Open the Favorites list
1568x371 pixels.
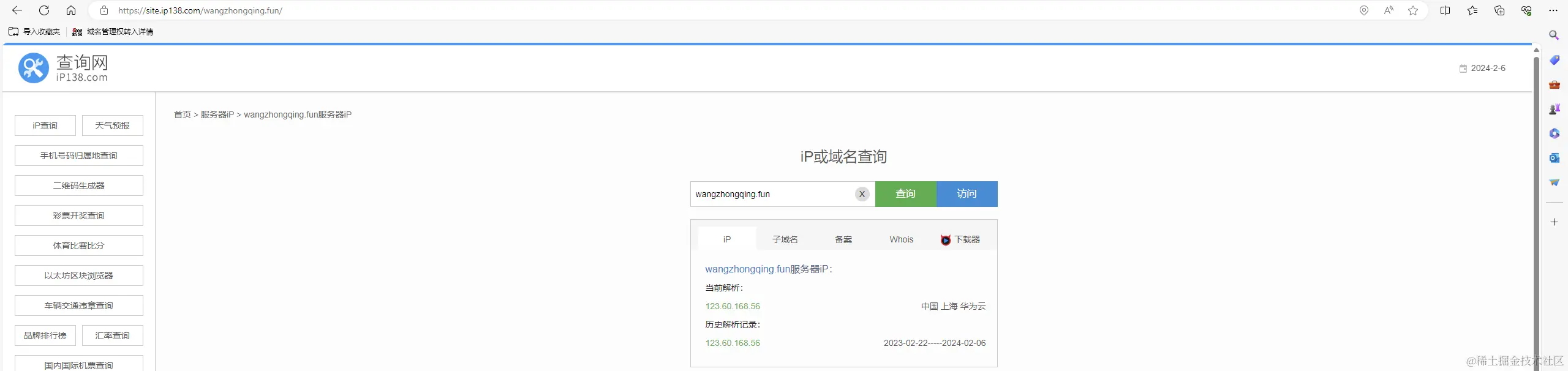coord(1472,10)
